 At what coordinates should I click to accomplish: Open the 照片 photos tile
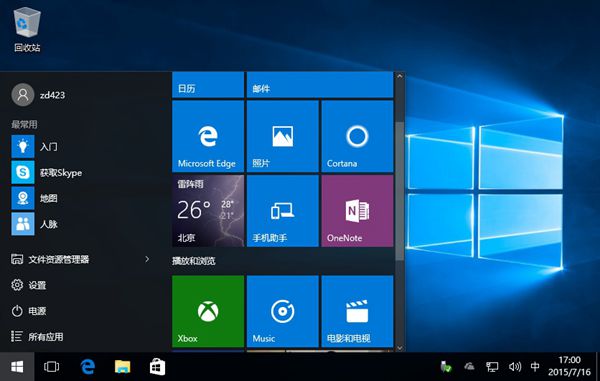[282, 136]
